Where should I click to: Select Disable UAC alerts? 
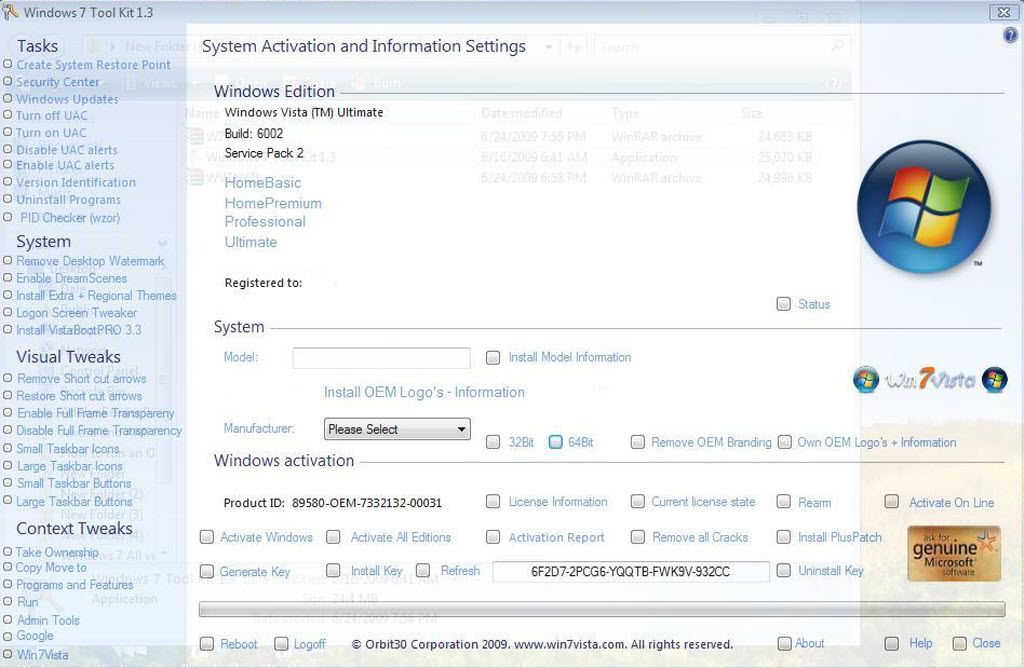point(8,149)
